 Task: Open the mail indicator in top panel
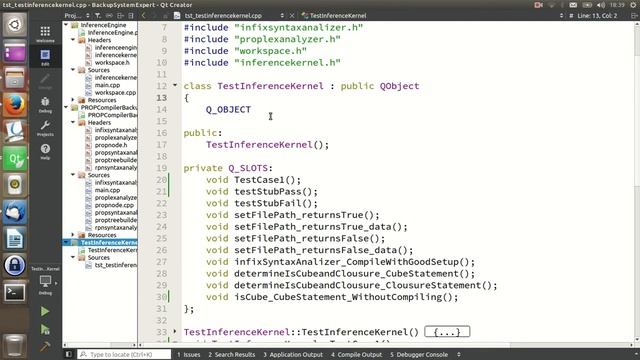click(573, 5)
